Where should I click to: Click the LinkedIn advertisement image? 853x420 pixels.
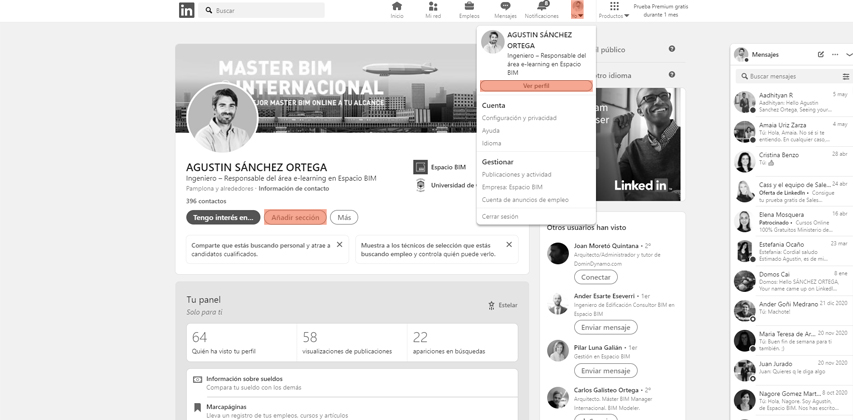[x=638, y=144]
